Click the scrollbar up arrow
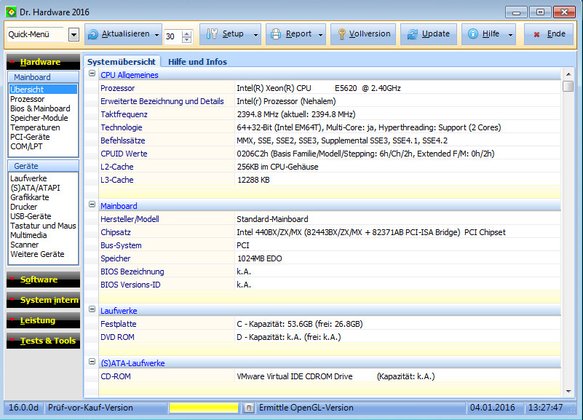Screen dimensions: 583x420 click(568, 74)
